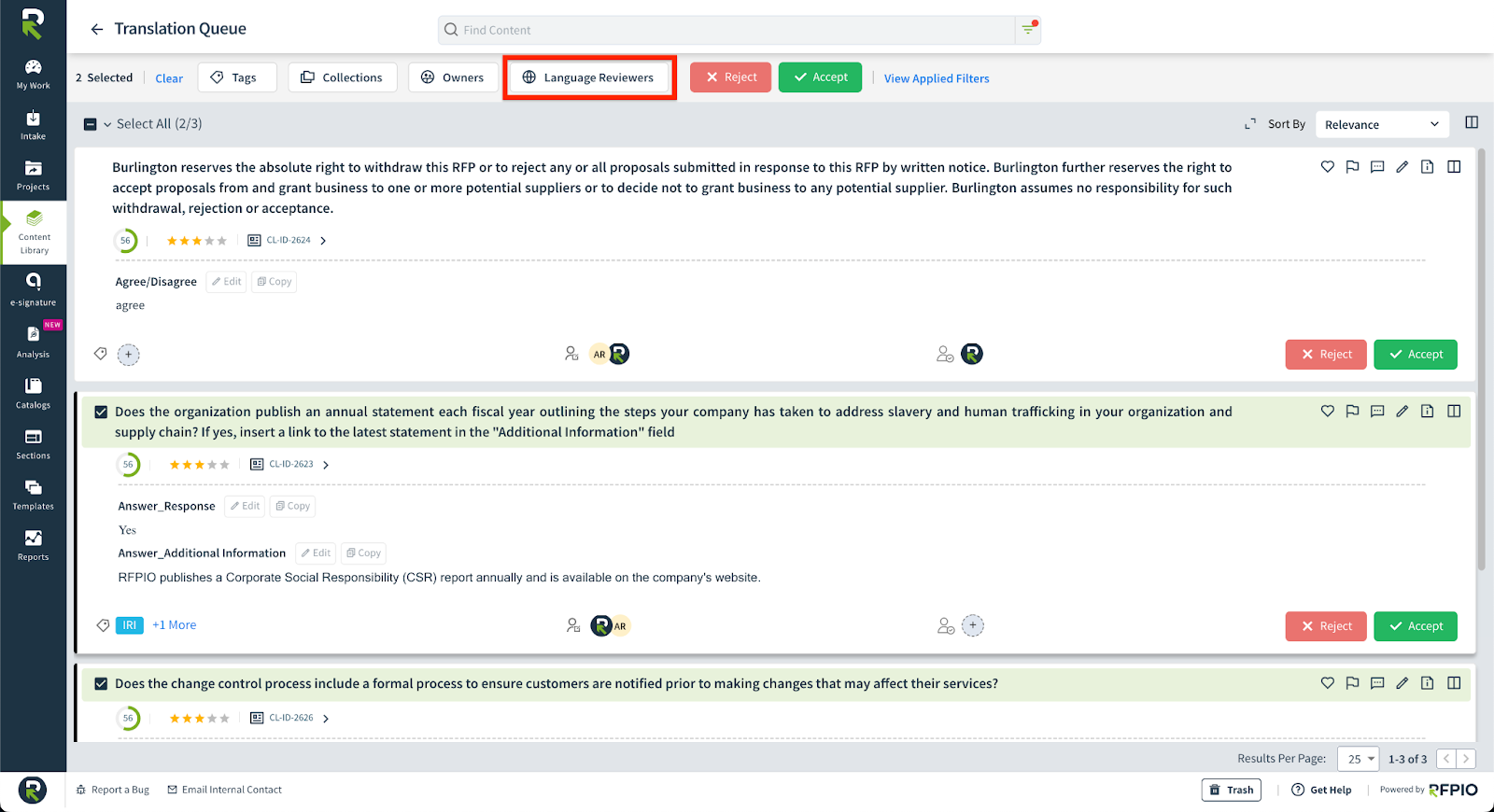The height and width of the screenshot is (812, 1494).
Task: Open the Collections bulk action
Action: (342, 77)
